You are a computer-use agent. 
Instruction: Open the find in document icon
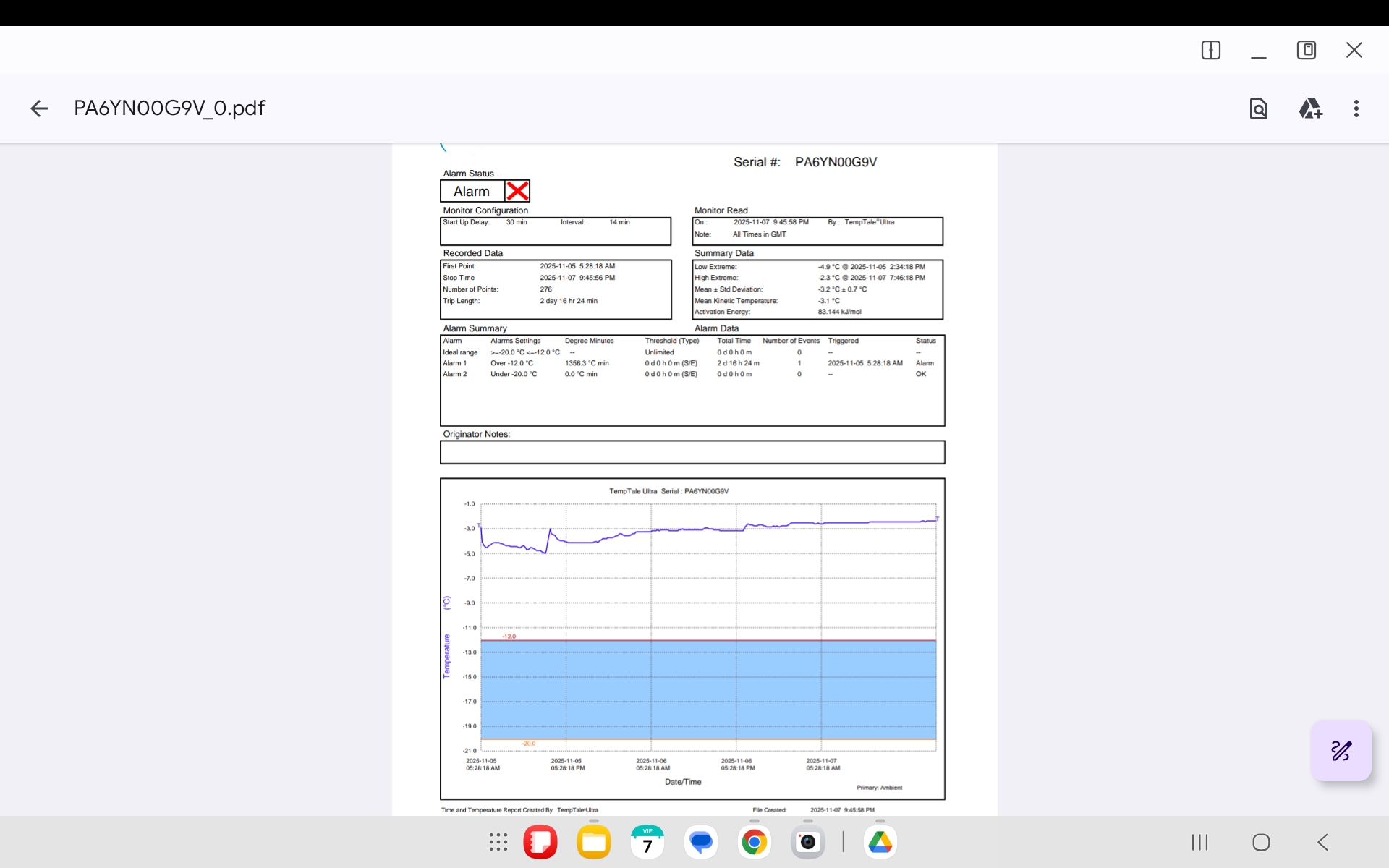(1259, 109)
